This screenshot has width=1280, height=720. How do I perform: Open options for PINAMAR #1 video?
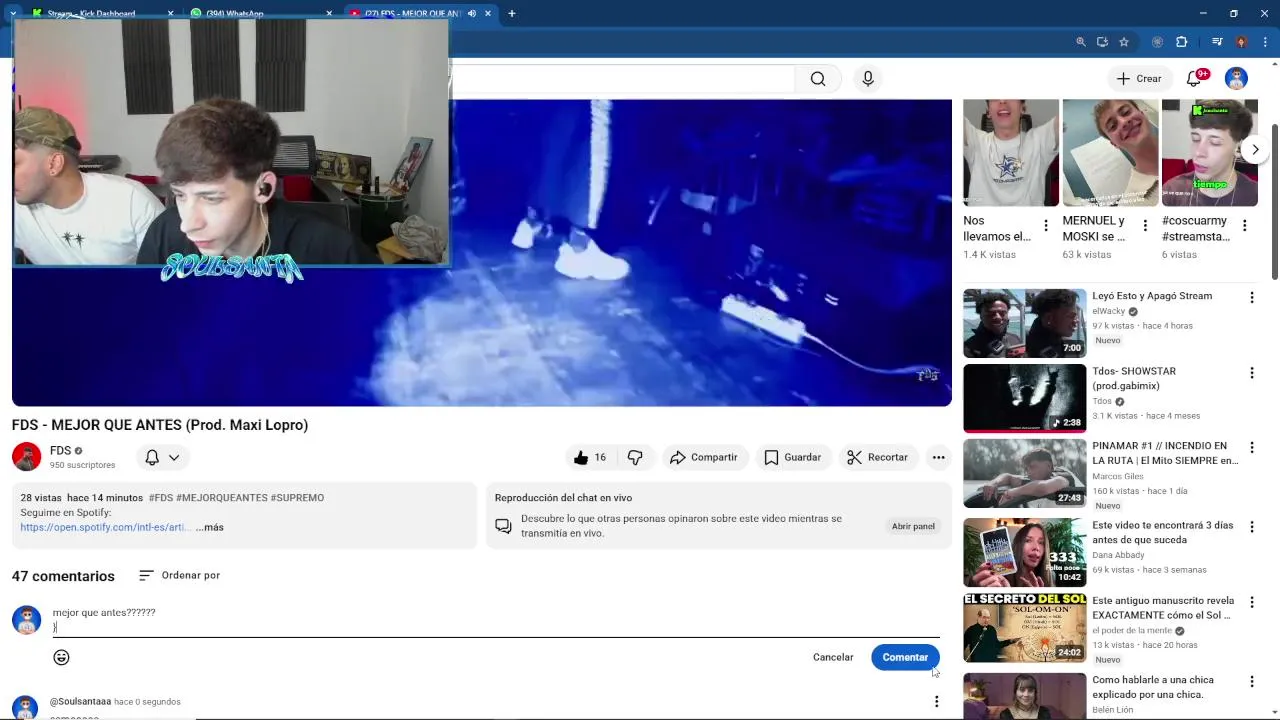tap(1251, 448)
